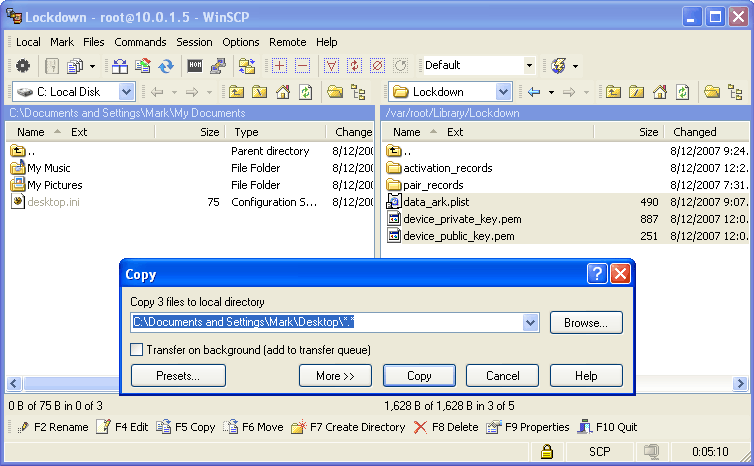Image resolution: width=754 pixels, height=466 pixels.
Task: Refresh the local panel
Action: point(306,91)
